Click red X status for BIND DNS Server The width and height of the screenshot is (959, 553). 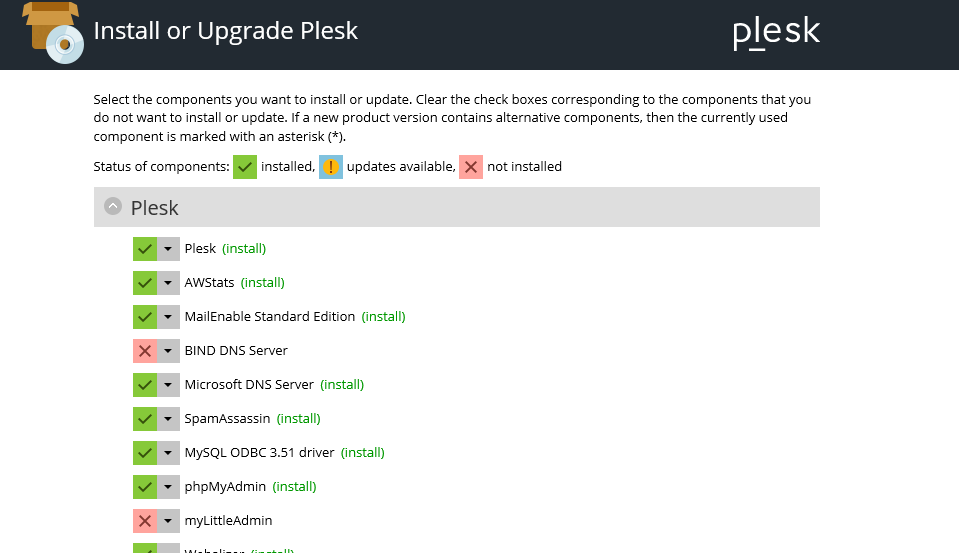pyautogui.click(x=145, y=351)
